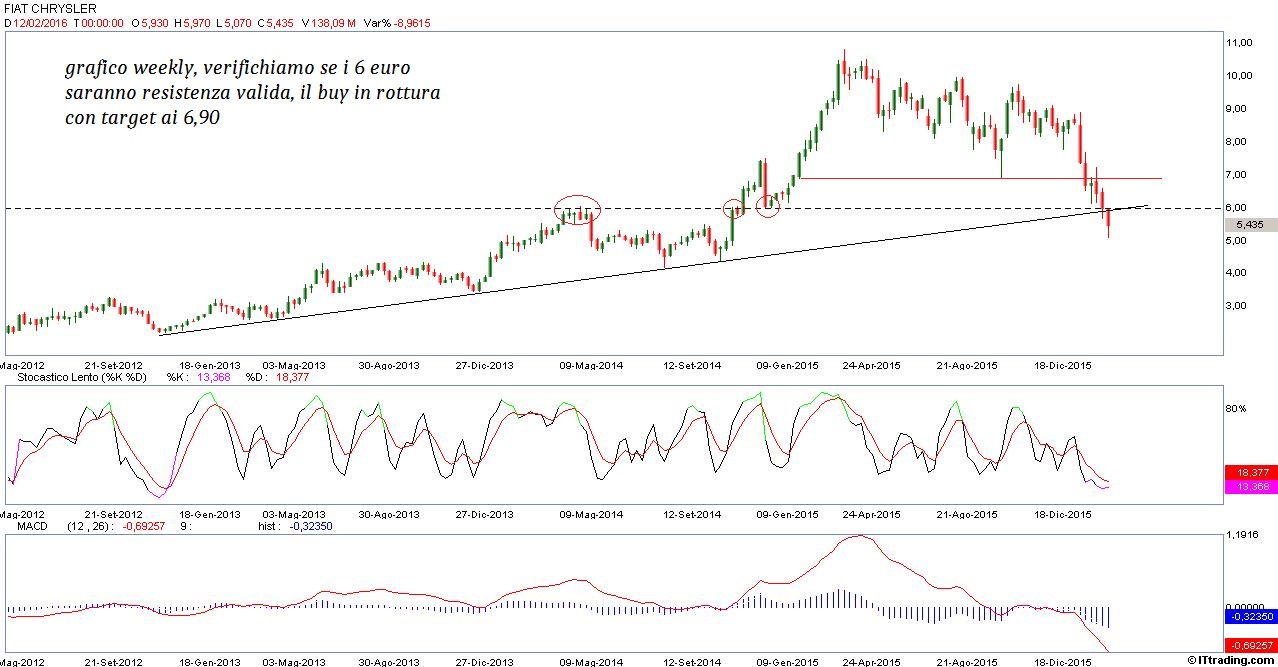The width and height of the screenshot is (1278, 667).
Task: Click the latest candlestick at chart's right edge
Action: [x=1108, y=224]
